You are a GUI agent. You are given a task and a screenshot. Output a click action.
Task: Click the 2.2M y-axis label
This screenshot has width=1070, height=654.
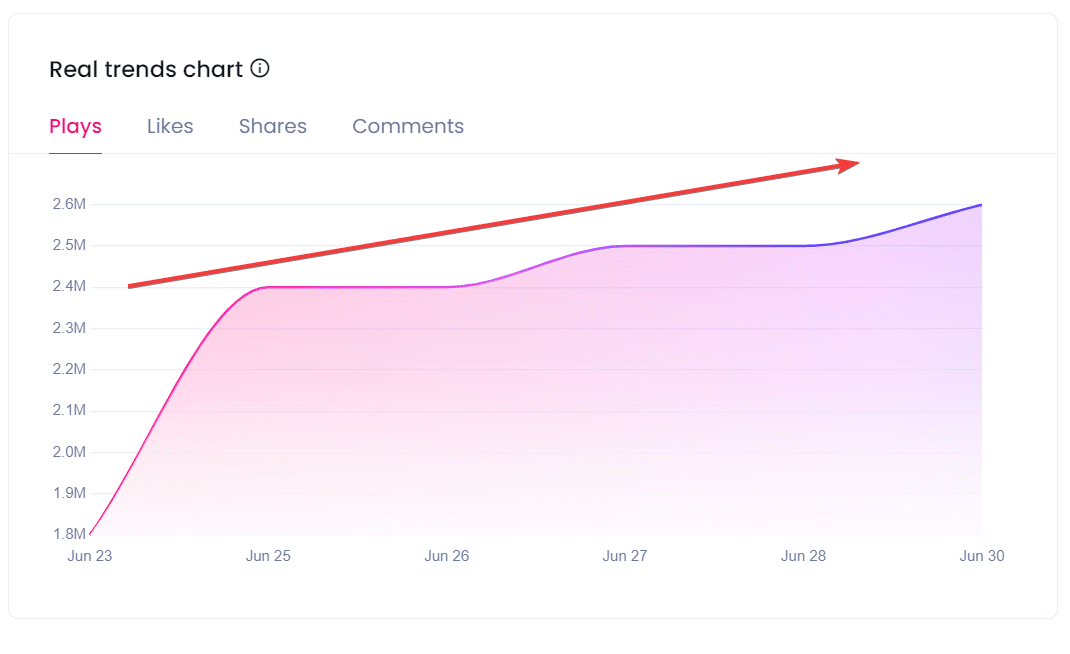[69, 369]
